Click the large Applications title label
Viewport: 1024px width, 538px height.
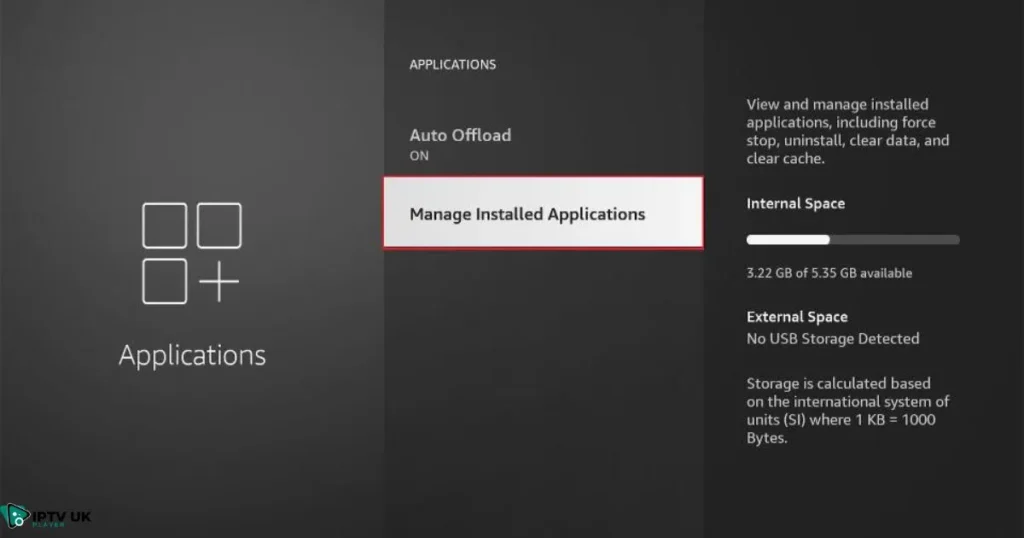click(x=192, y=355)
